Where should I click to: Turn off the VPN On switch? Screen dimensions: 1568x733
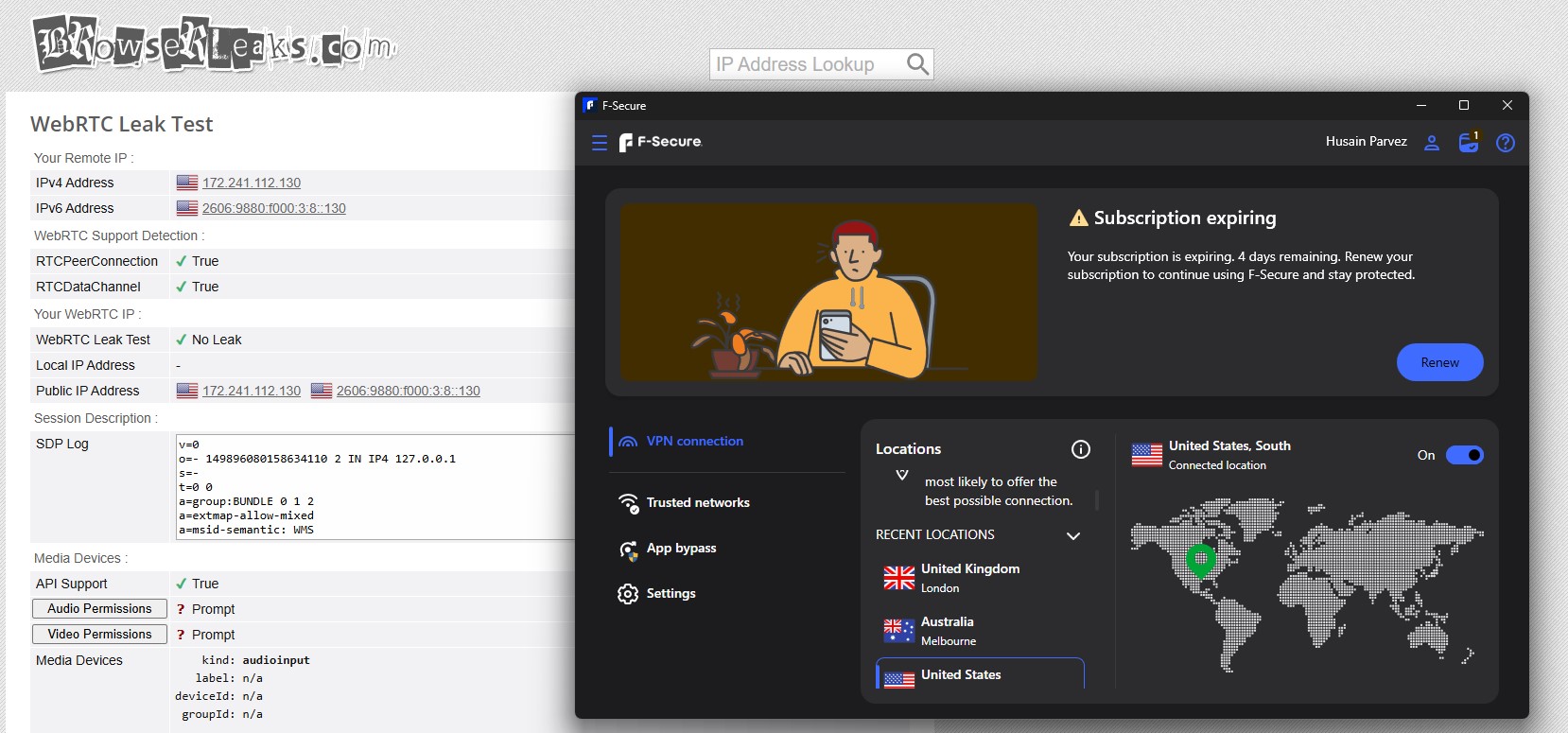click(x=1465, y=455)
